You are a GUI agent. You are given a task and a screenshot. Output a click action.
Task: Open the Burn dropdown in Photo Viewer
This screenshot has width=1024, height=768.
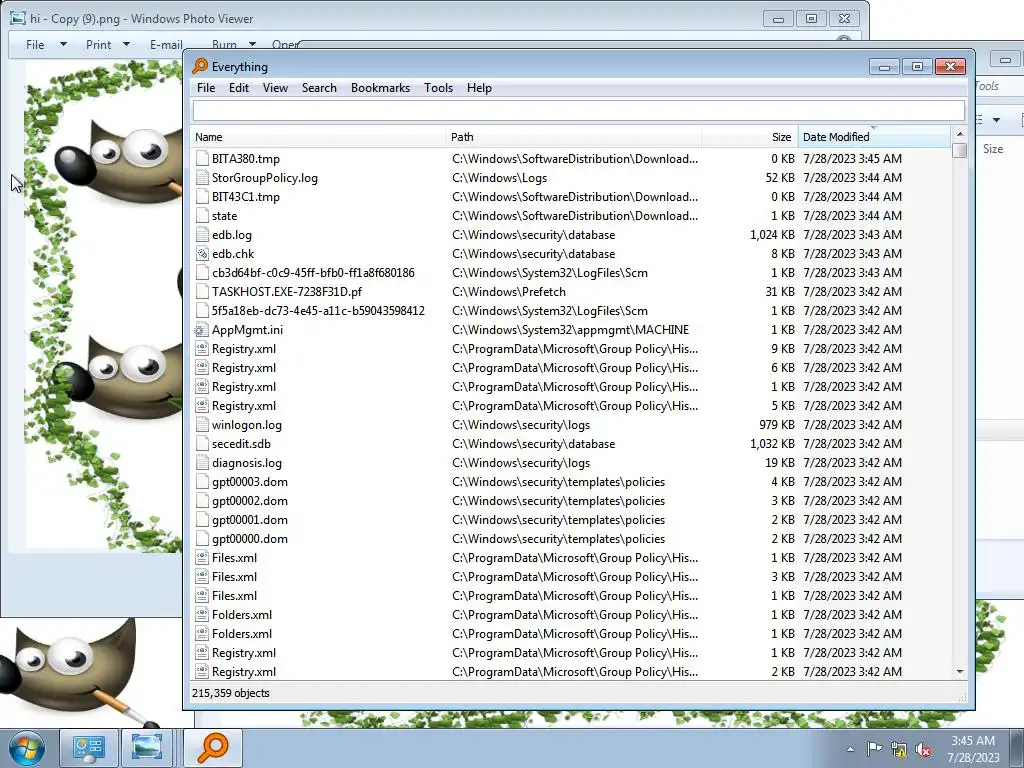233,44
